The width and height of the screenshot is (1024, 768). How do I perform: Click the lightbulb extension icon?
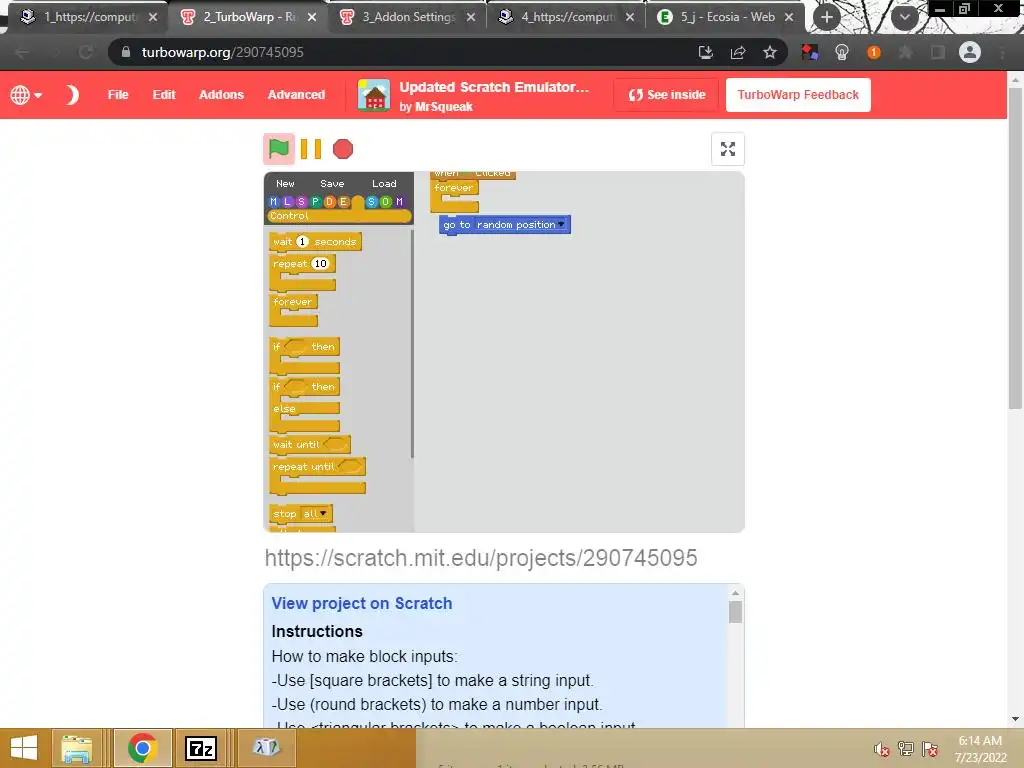pyautogui.click(x=842, y=52)
